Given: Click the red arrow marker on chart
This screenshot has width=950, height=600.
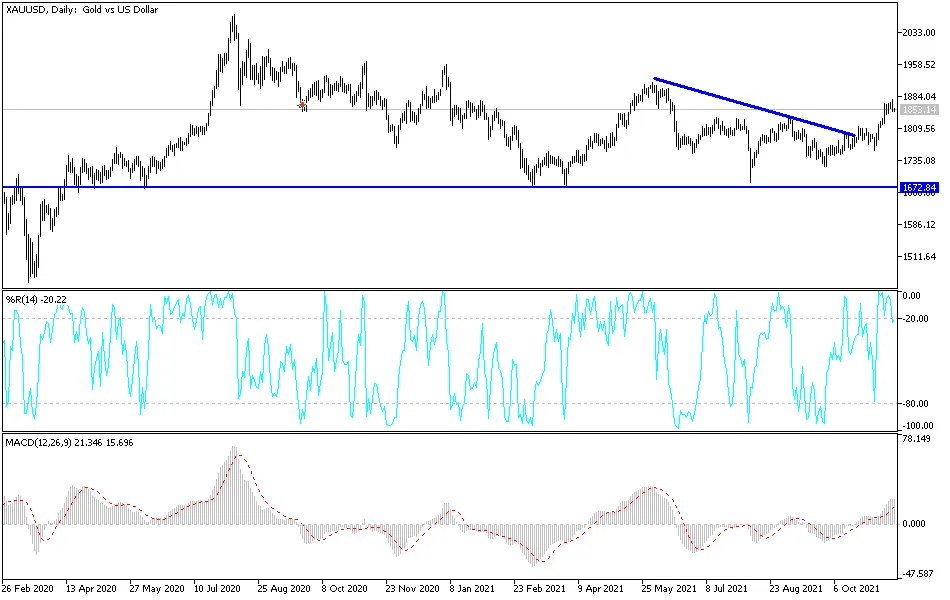Looking at the screenshot, I should (x=302, y=105).
